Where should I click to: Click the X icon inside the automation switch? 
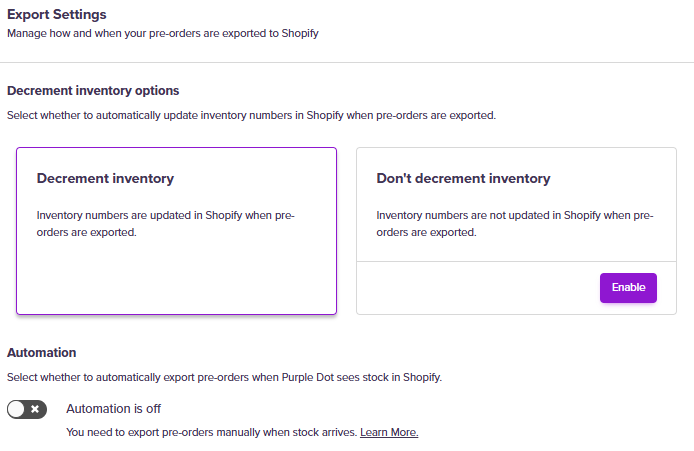tap(35, 409)
